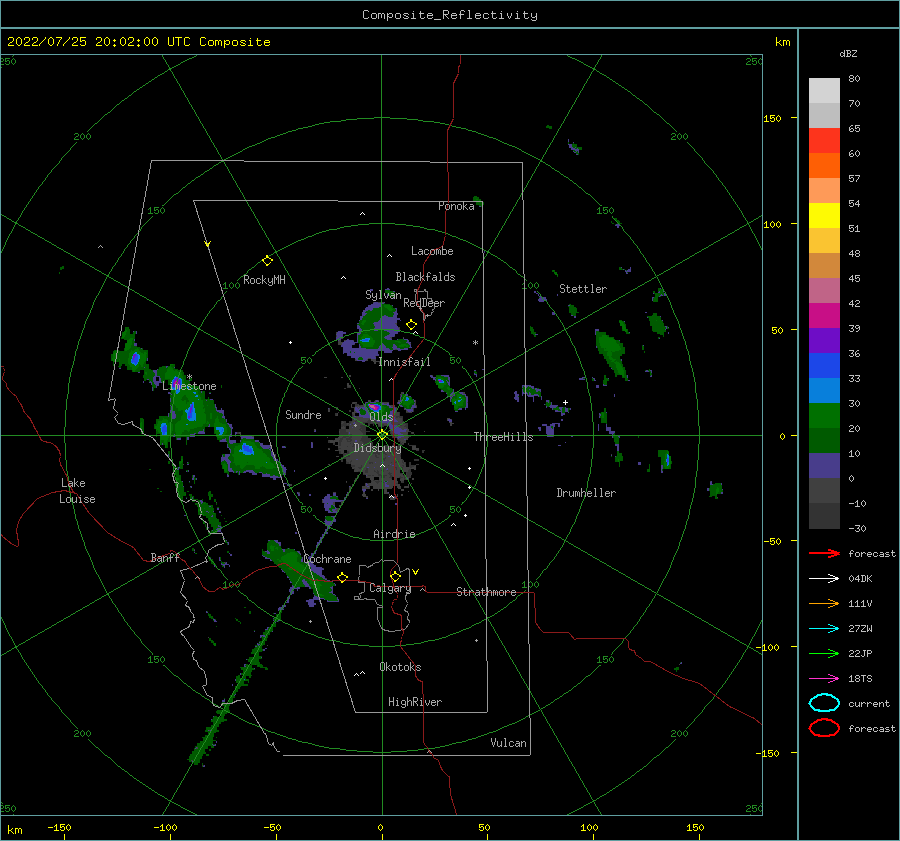Click the ThreeHills label

(503, 437)
